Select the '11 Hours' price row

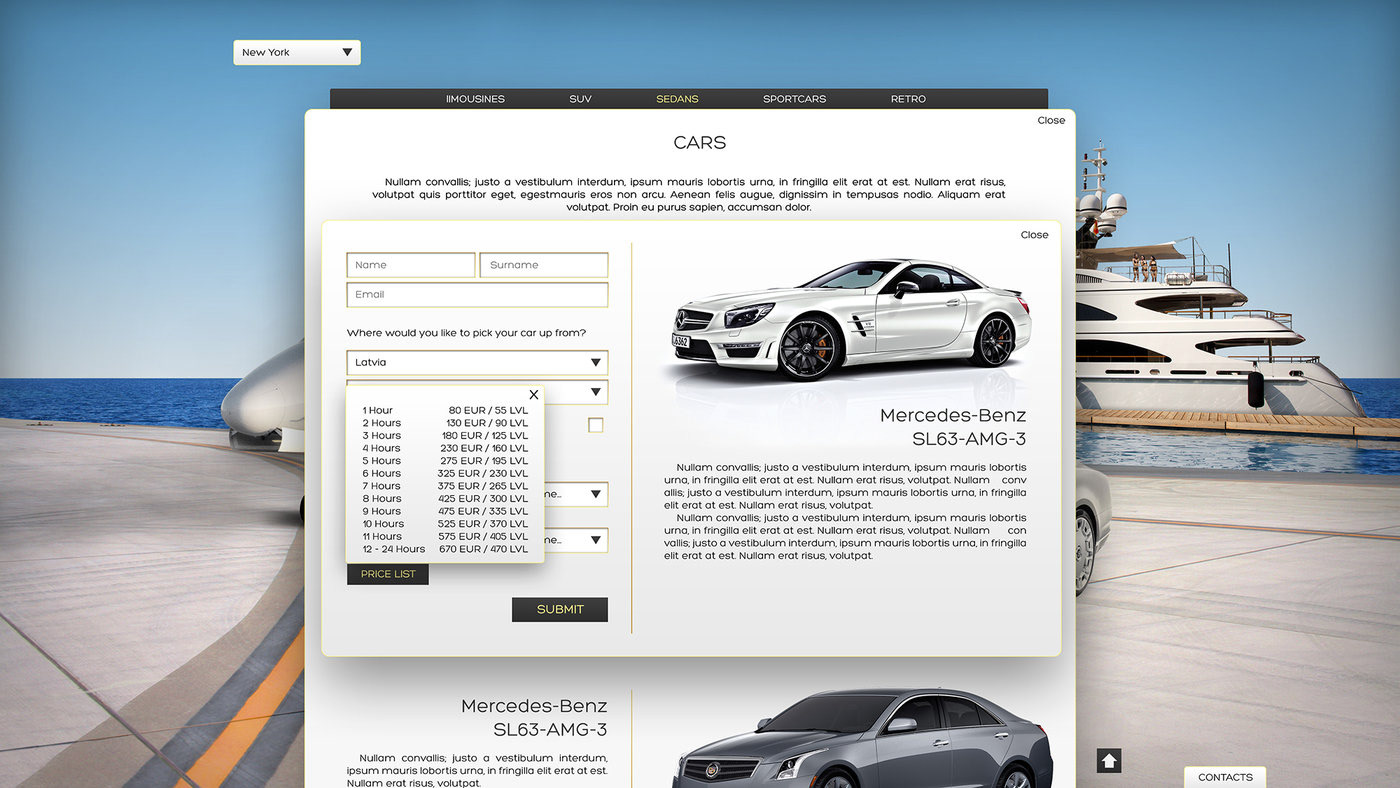[x=445, y=536]
